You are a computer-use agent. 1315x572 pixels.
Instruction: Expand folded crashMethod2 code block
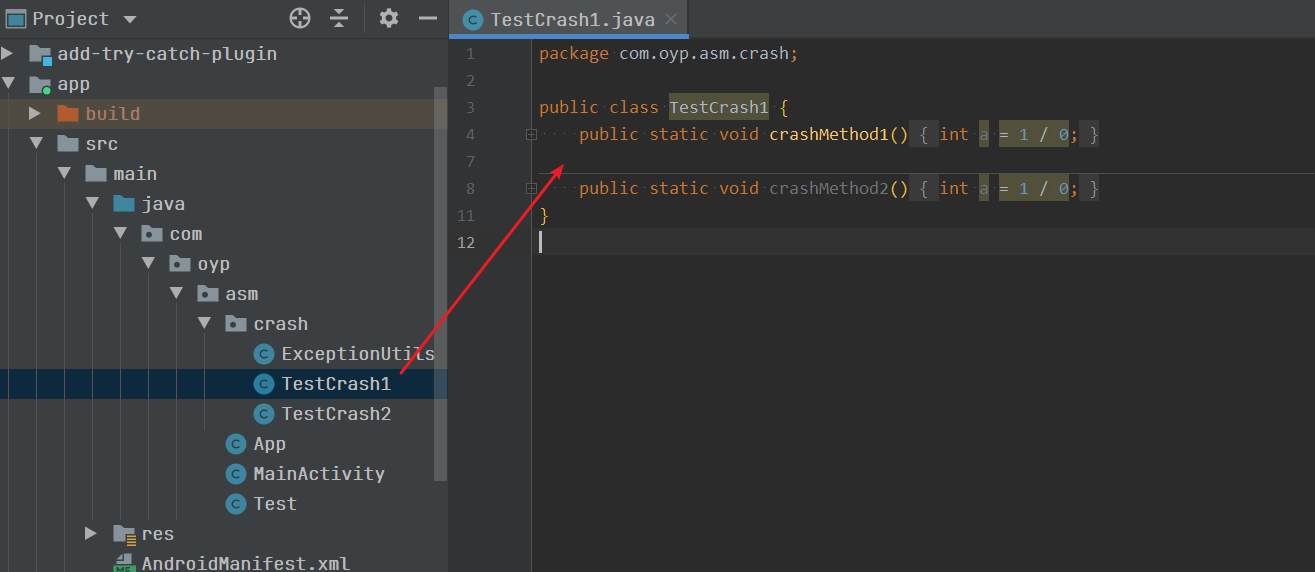tap(531, 188)
